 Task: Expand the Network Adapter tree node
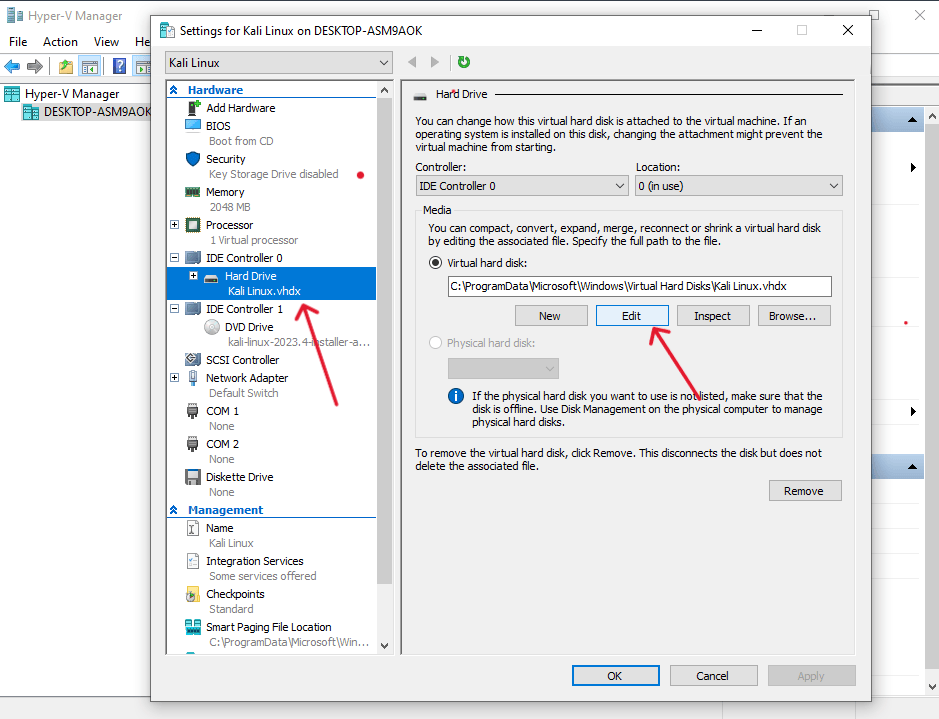(x=174, y=378)
